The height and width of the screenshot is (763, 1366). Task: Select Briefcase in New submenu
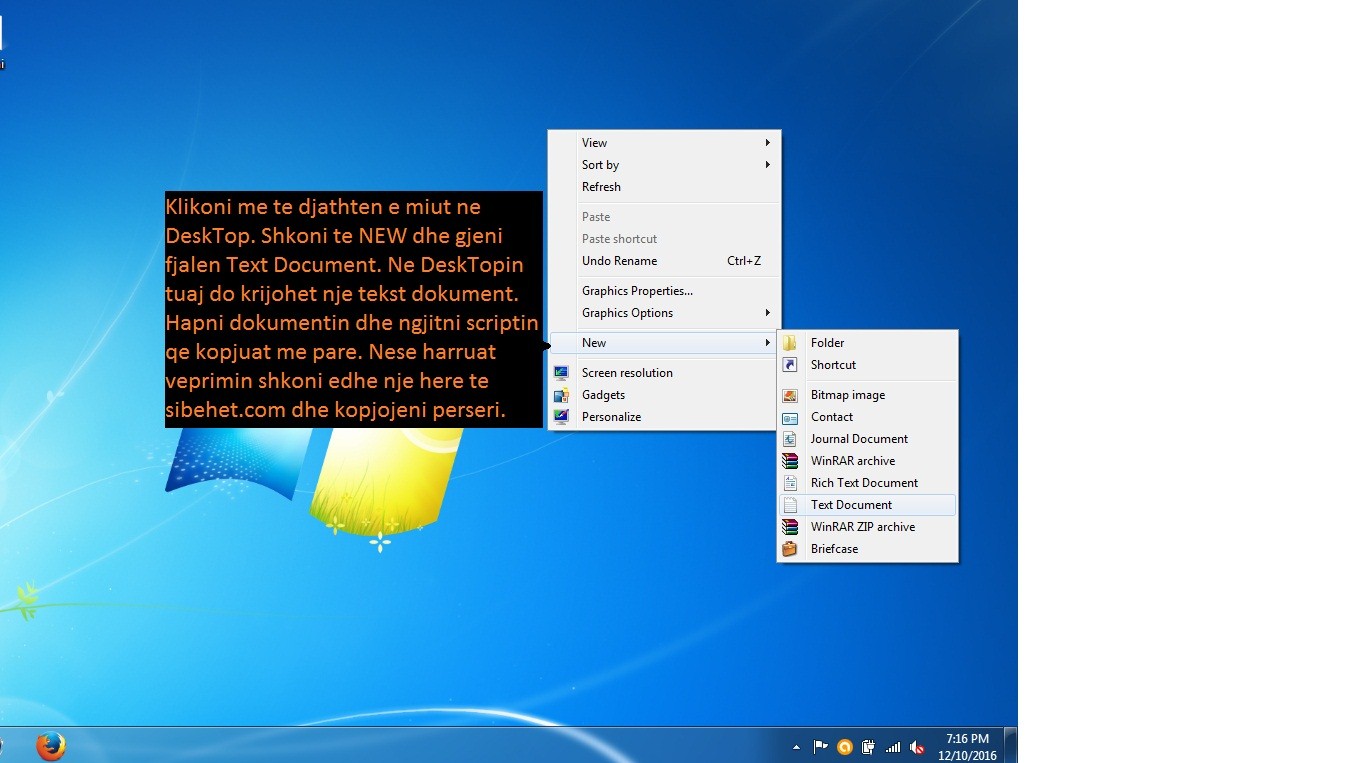(x=867, y=549)
